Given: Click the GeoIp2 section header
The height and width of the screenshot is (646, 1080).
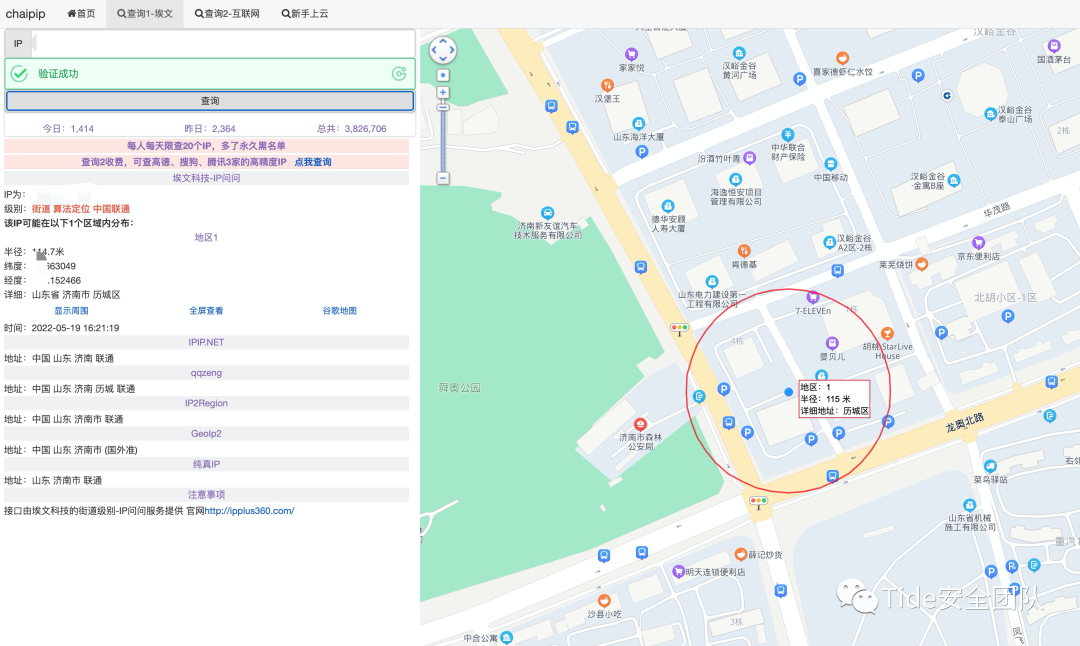Looking at the screenshot, I should pyautogui.click(x=206, y=433).
